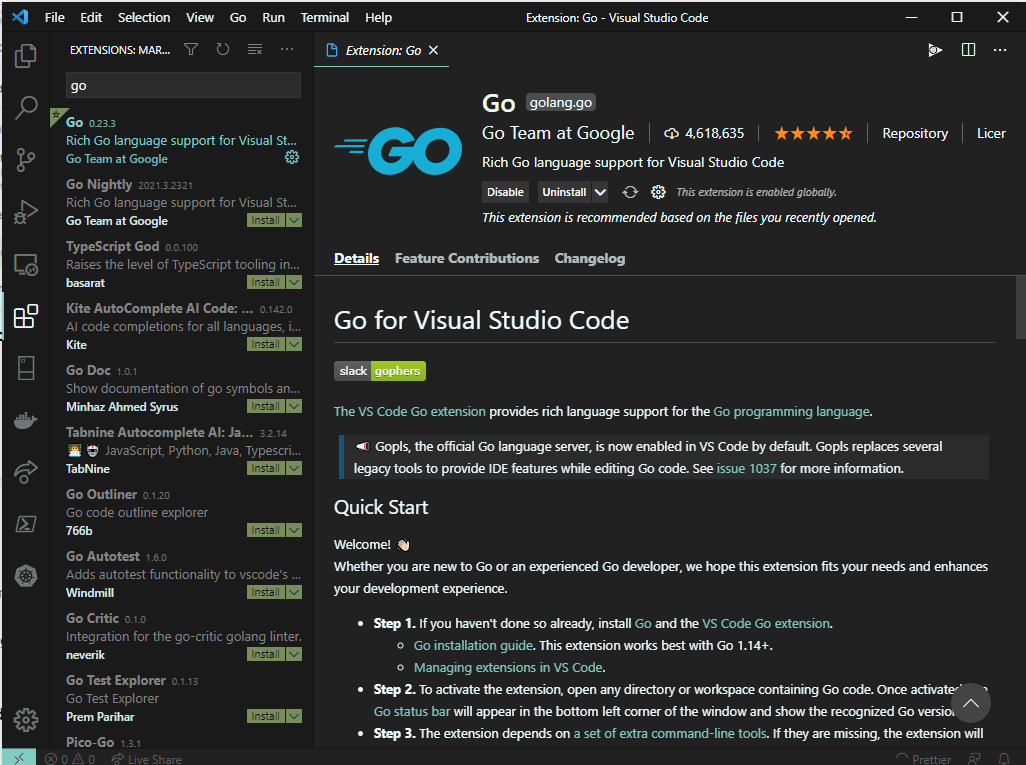1026x765 pixels.
Task: Install the Go Nightly extension
Action: (x=266, y=221)
